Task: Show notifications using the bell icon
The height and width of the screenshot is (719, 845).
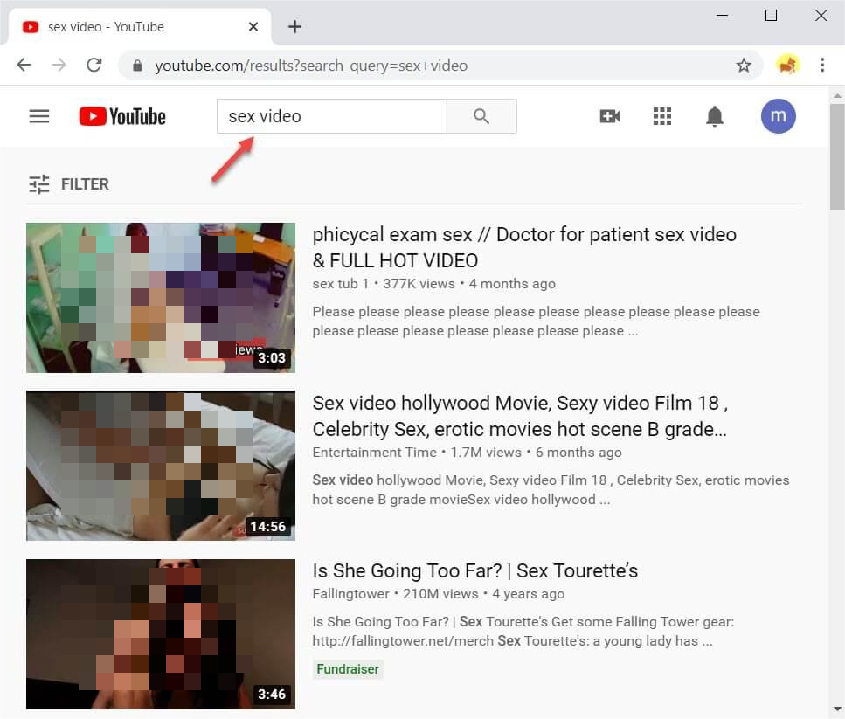Action: point(714,117)
